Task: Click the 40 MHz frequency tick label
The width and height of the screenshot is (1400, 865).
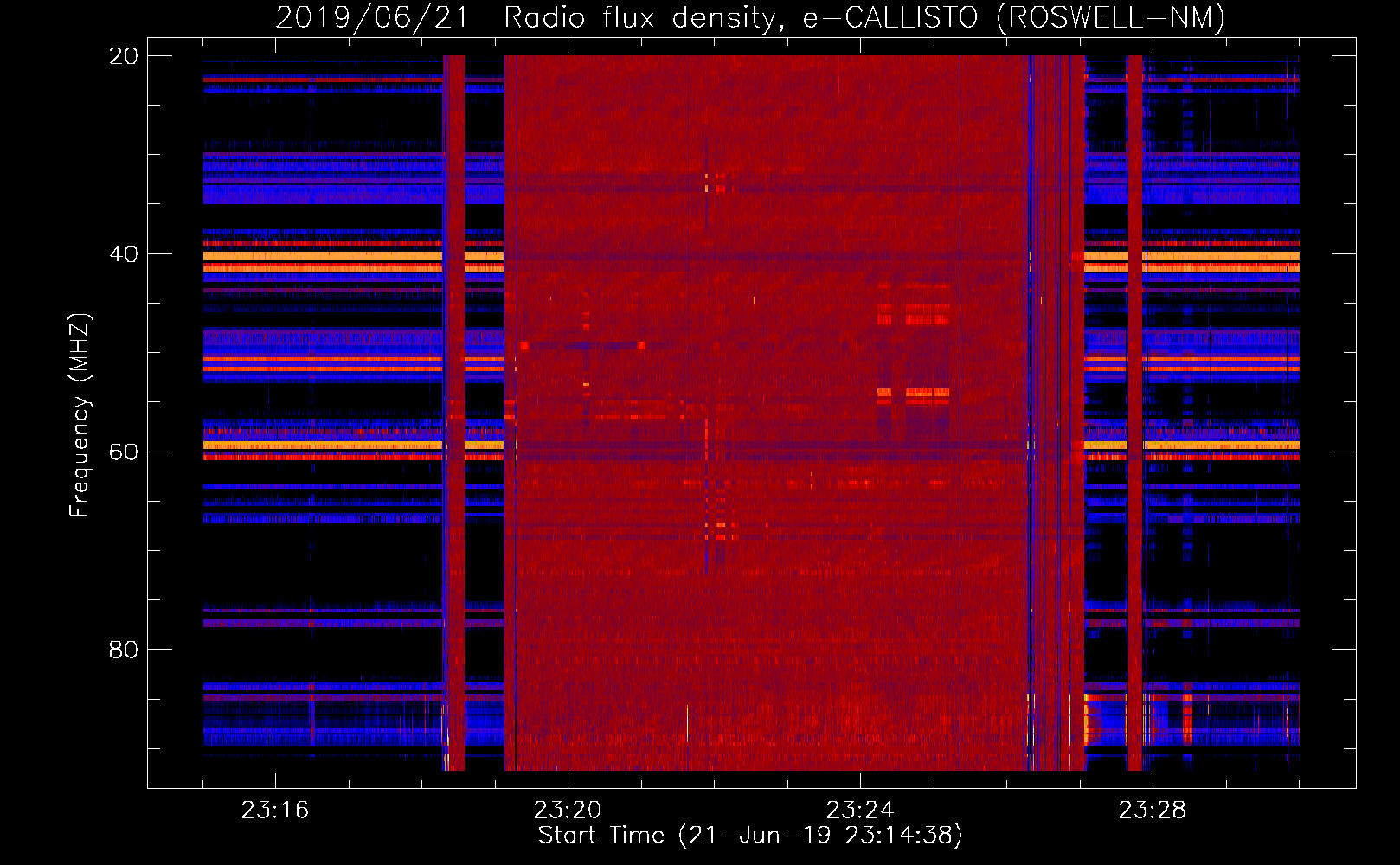Action: (123, 254)
